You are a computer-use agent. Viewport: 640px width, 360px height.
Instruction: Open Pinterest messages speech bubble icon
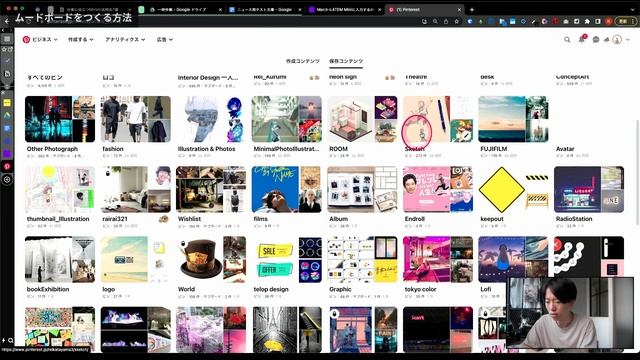[x=596, y=40]
